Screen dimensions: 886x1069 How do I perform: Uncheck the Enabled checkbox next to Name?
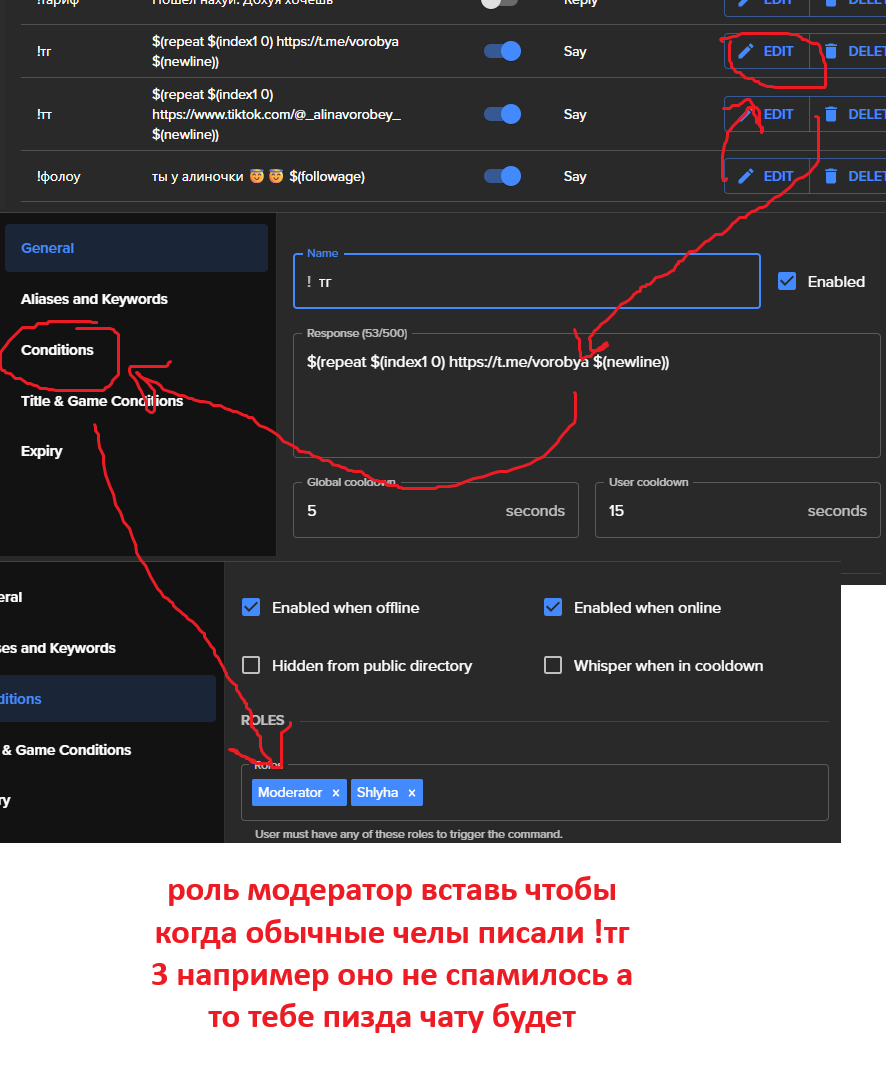pyautogui.click(x=787, y=281)
